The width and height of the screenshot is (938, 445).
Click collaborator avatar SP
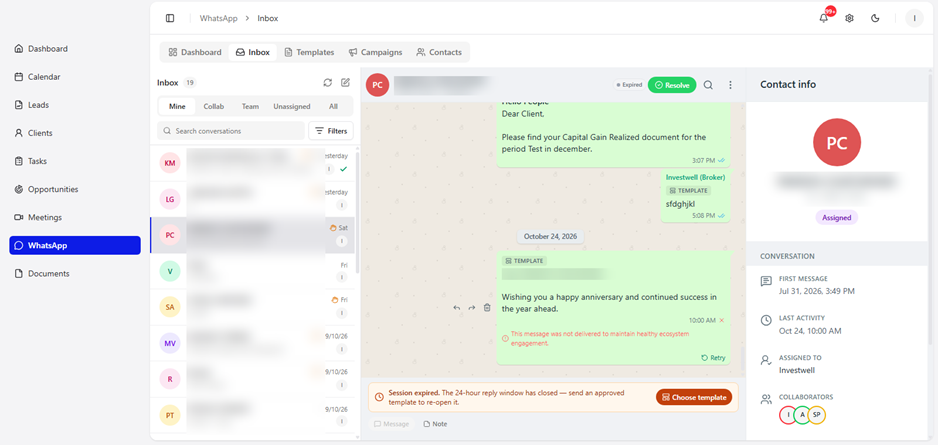(817, 415)
